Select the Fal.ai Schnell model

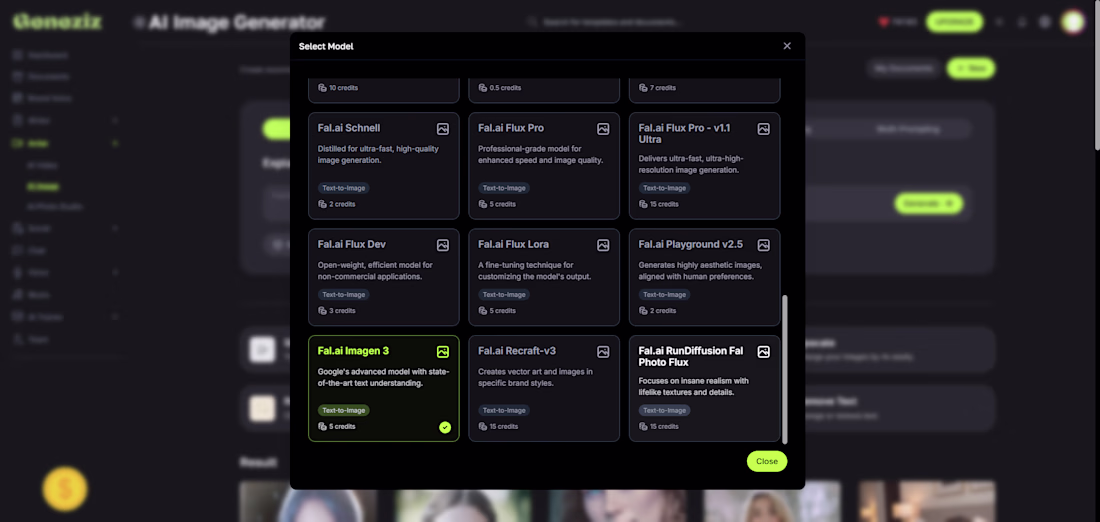(384, 166)
